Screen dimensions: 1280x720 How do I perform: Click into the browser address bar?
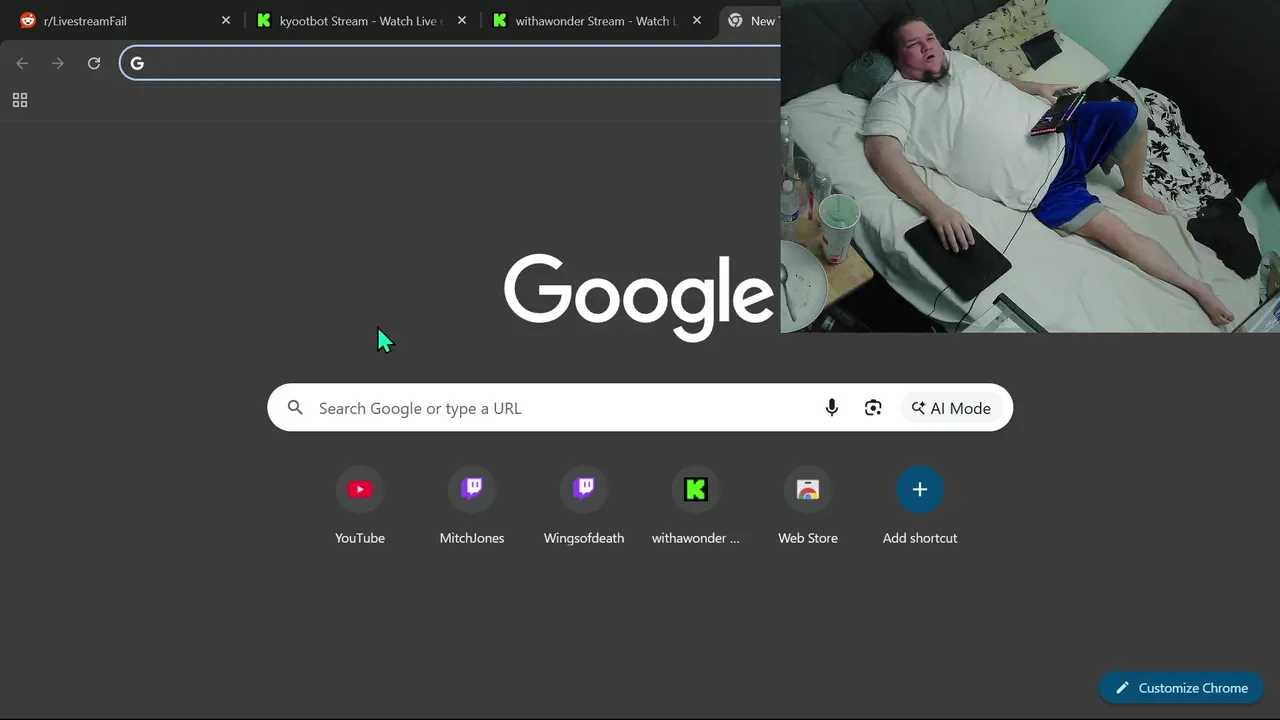coord(452,64)
